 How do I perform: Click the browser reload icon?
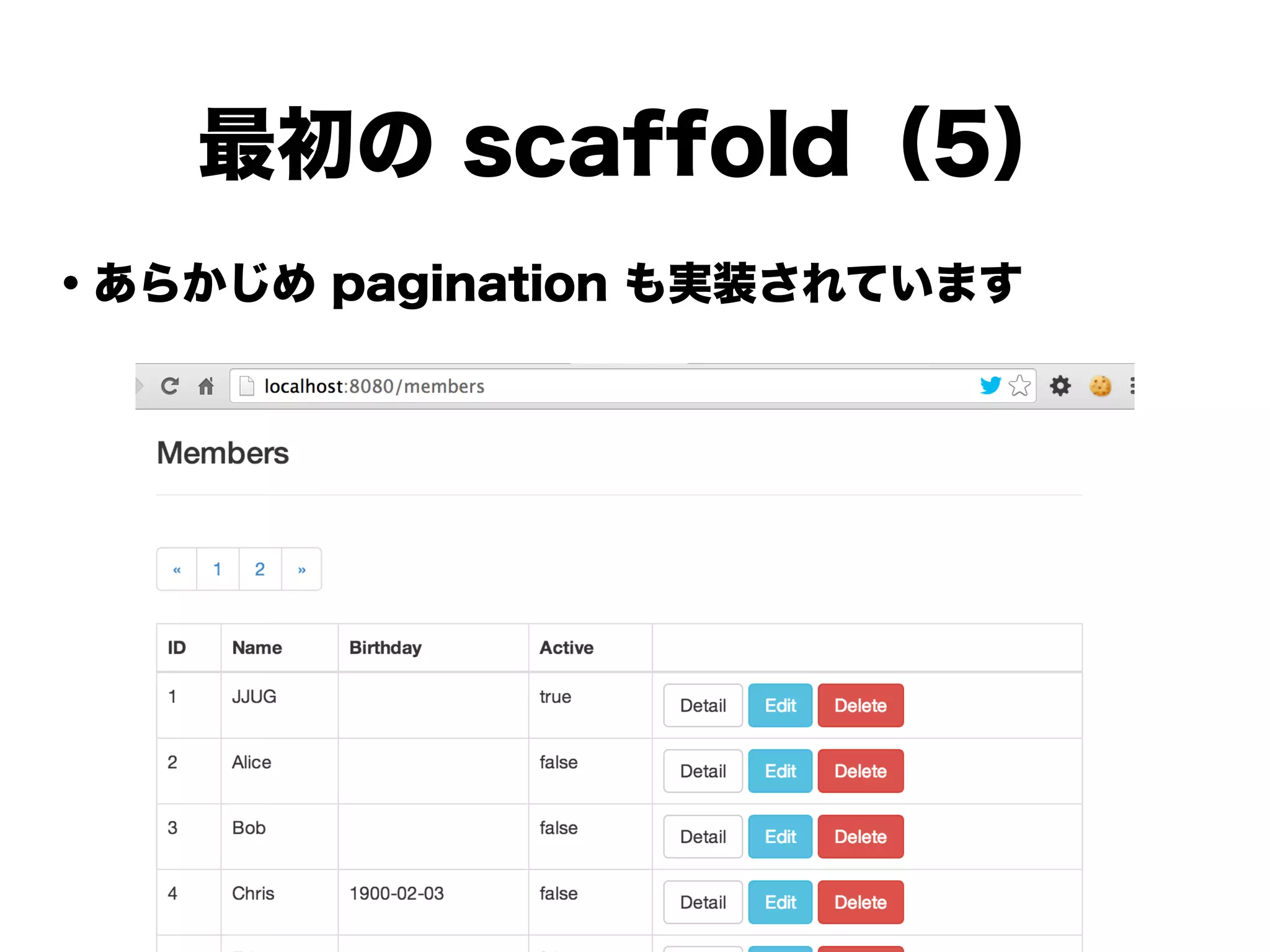[x=169, y=386]
